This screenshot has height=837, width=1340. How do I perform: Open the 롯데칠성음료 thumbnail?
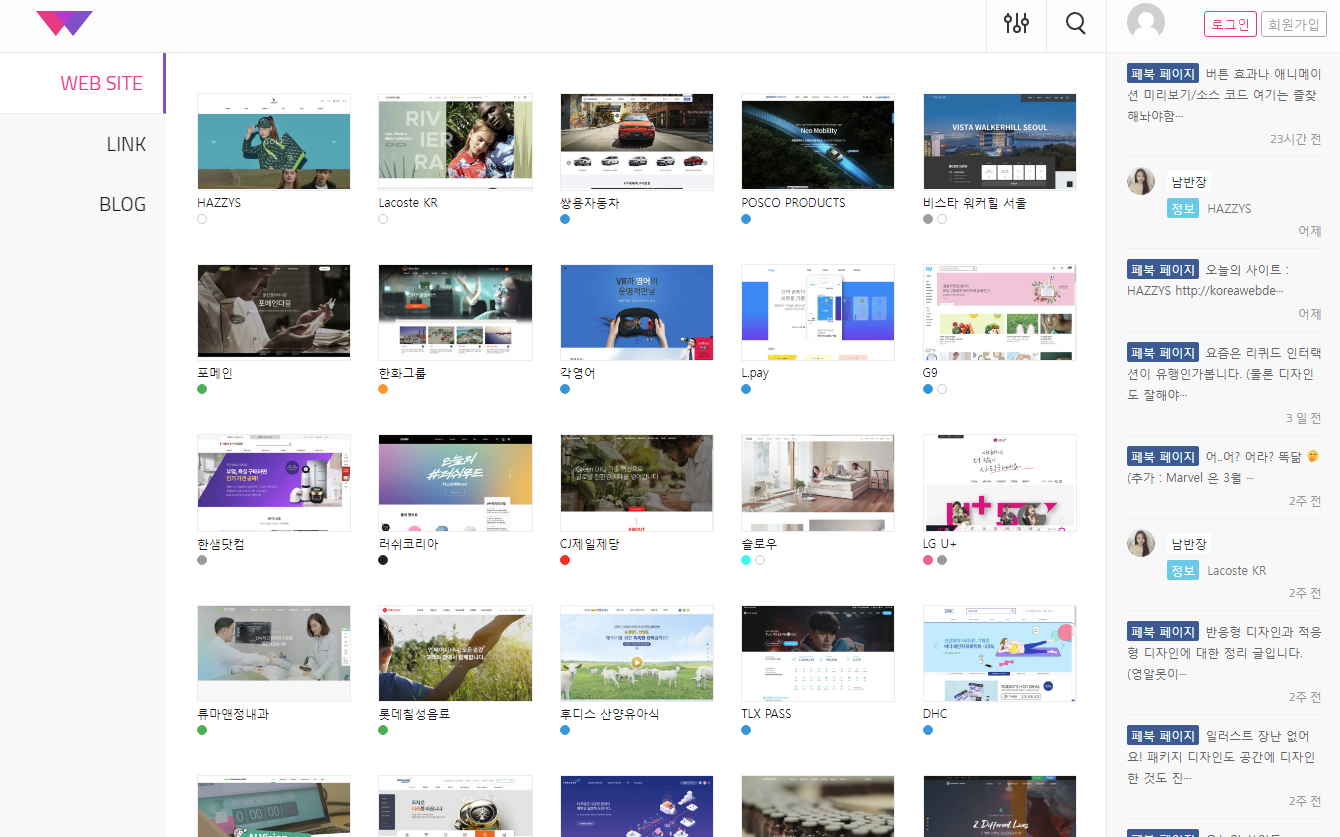[455, 653]
